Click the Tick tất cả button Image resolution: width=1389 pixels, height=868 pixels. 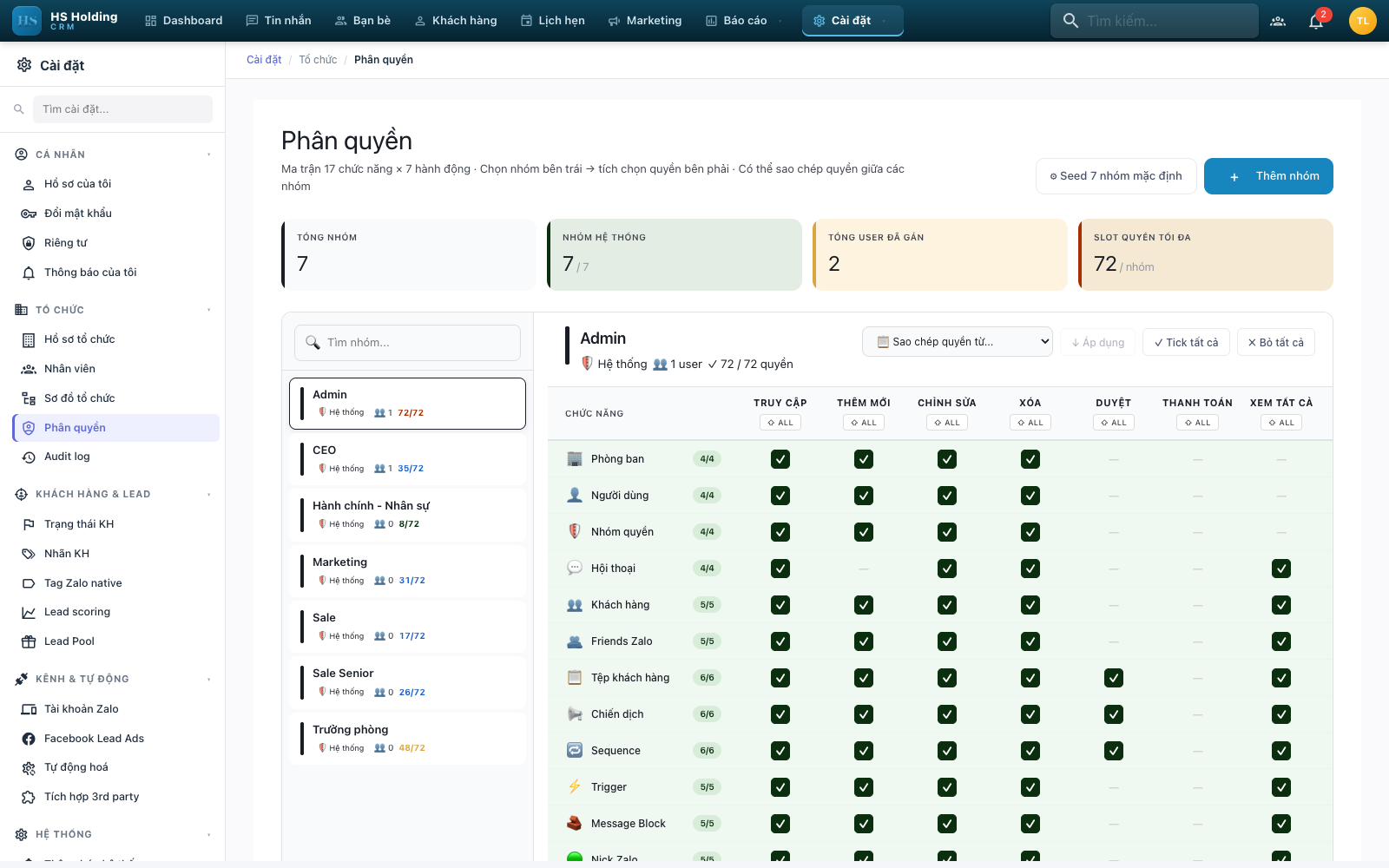(x=1186, y=343)
